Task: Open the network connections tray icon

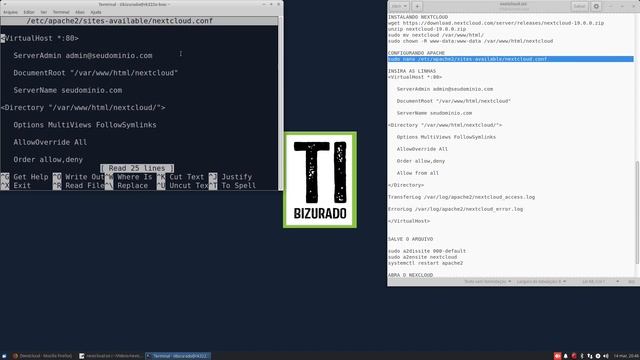Action: click(590, 356)
